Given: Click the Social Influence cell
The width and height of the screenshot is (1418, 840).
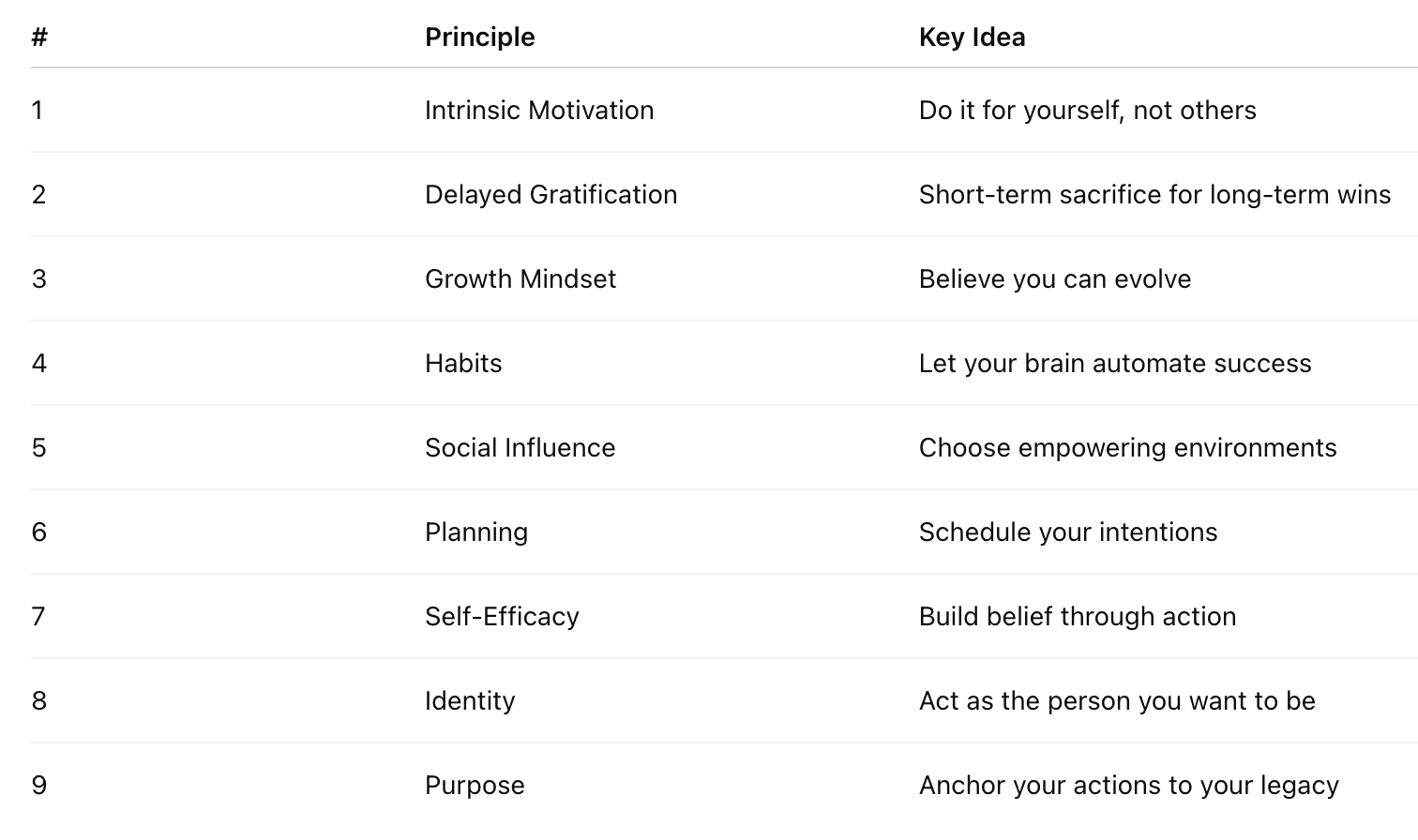Looking at the screenshot, I should pyautogui.click(x=520, y=447).
